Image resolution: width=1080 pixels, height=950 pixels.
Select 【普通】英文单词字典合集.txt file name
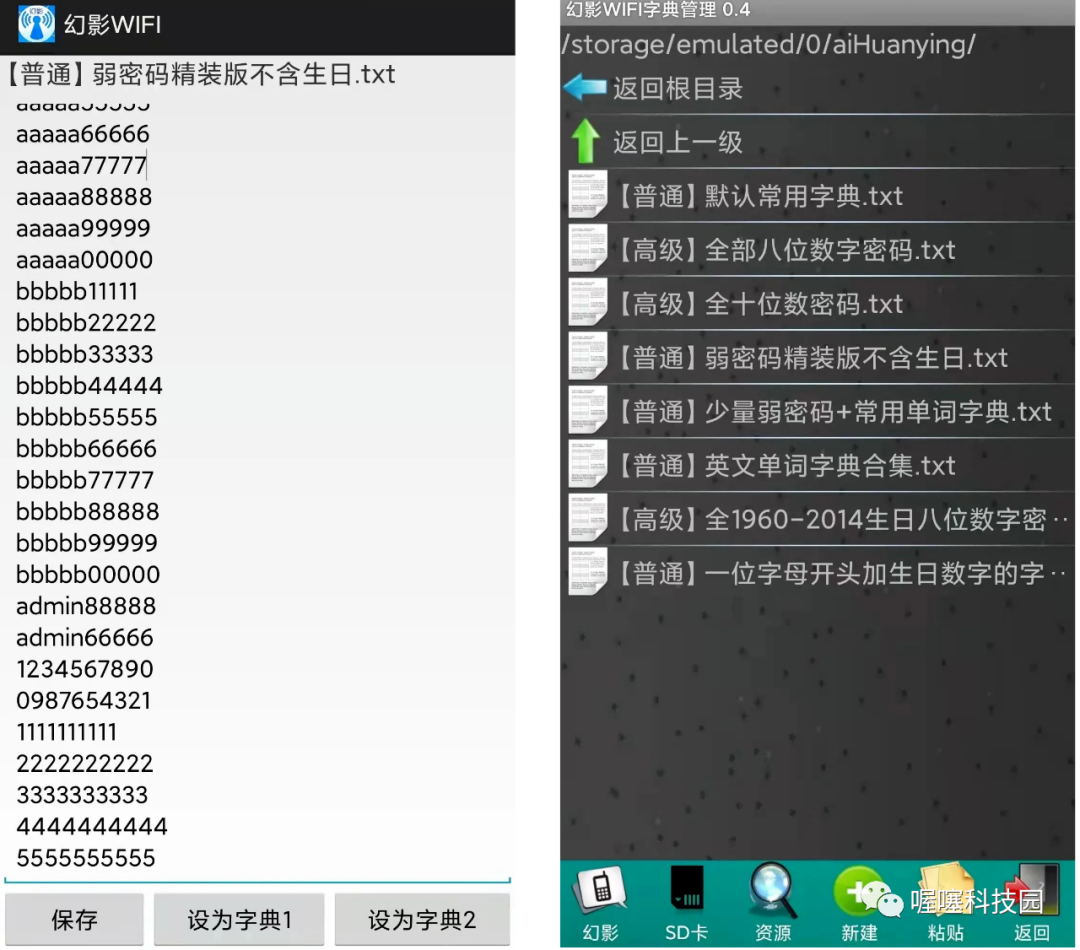coord(785,466)
